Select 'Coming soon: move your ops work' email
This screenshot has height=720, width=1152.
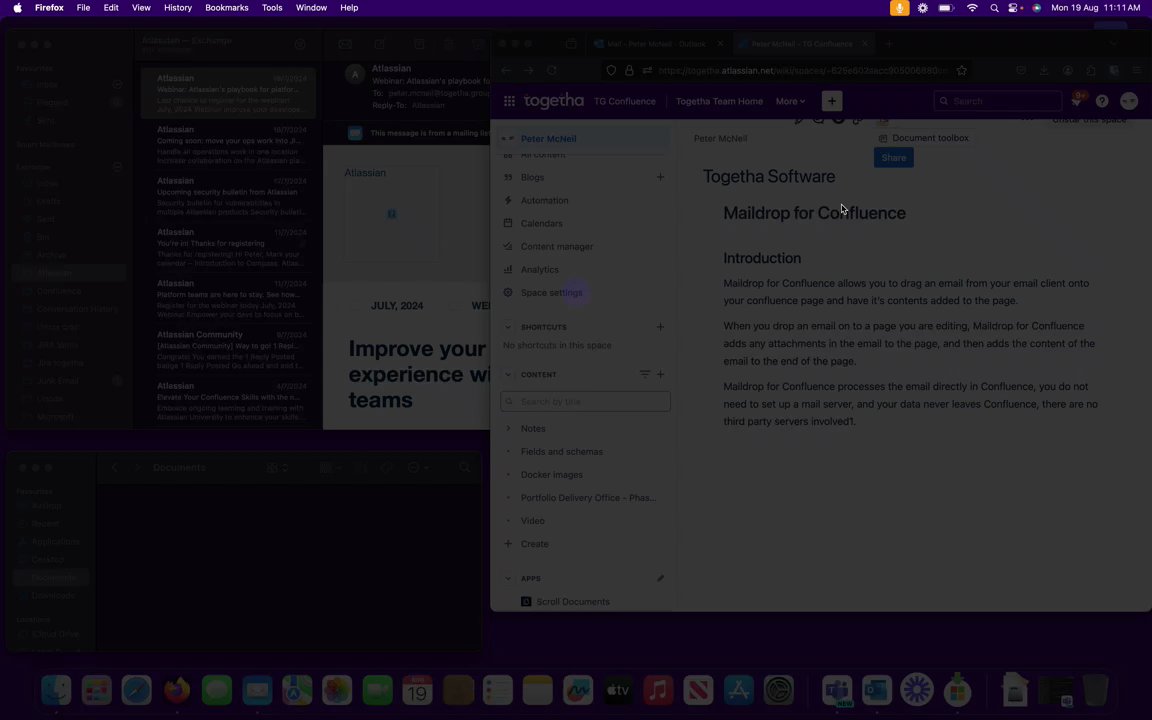pyautogui.click(x=228, y=145)
